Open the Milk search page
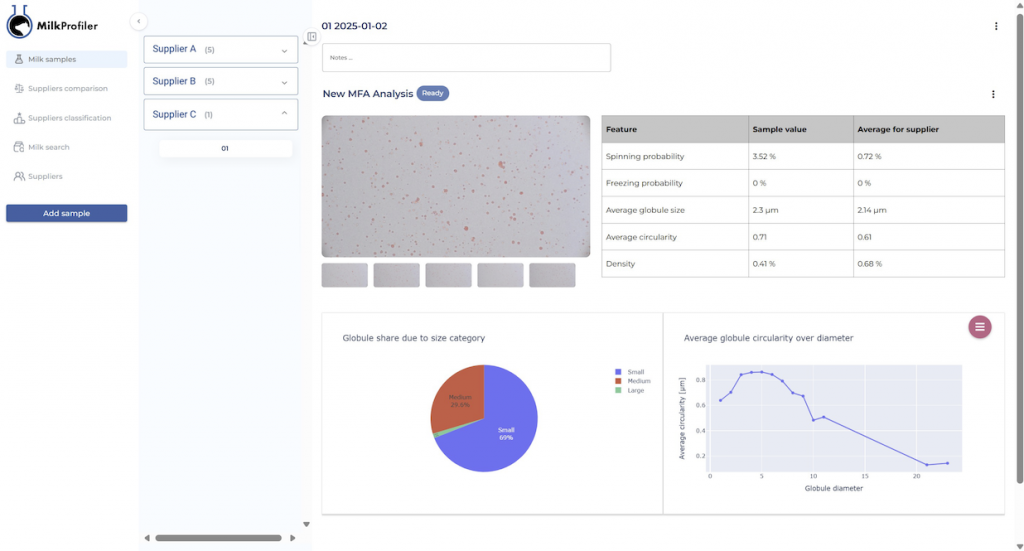This screenshot has width=1024, height=551. (x=67, y=147)
